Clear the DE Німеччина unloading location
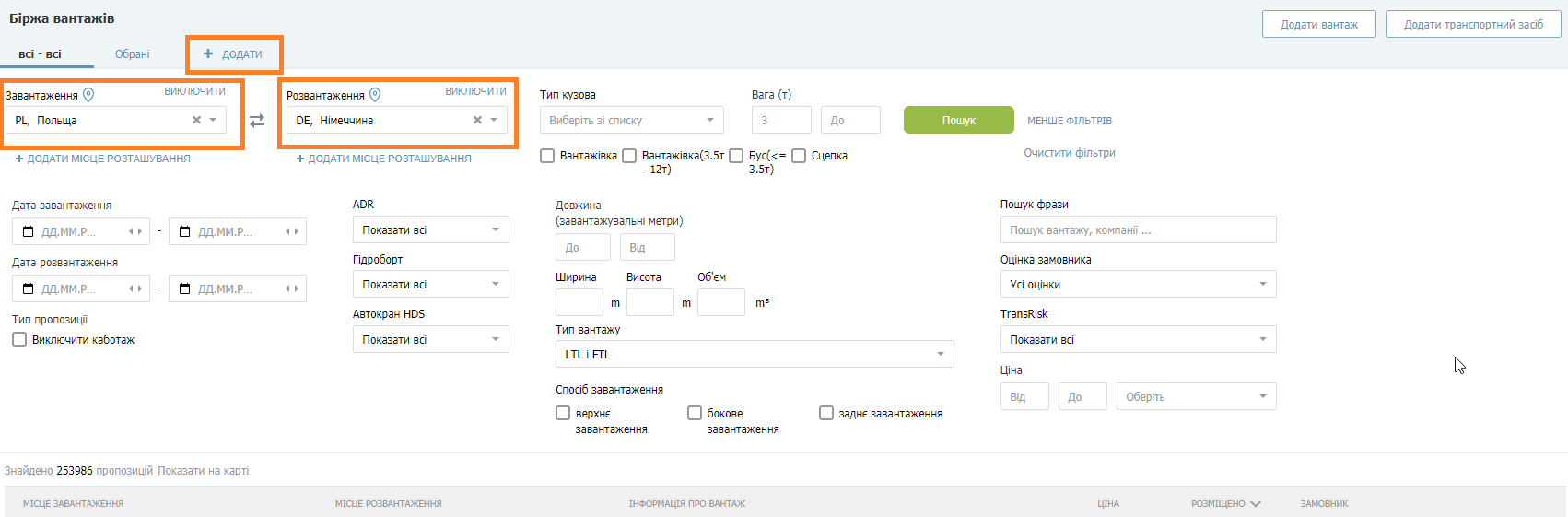The image size is (1568, 517). click(477, 120)
